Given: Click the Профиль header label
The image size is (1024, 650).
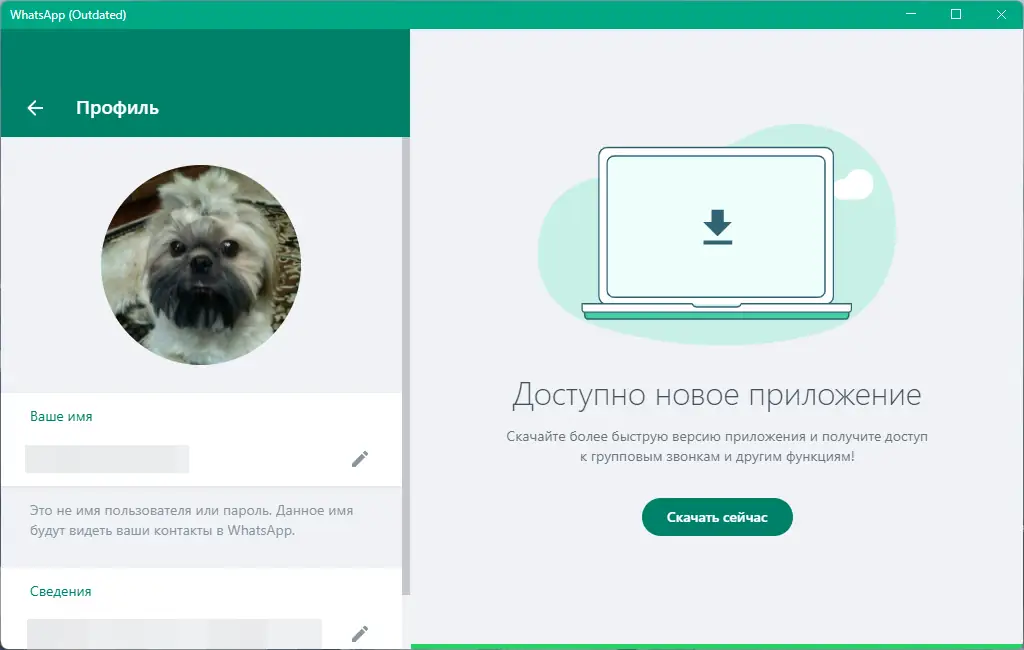Looking at the screenshot, I should click(117, 108).
